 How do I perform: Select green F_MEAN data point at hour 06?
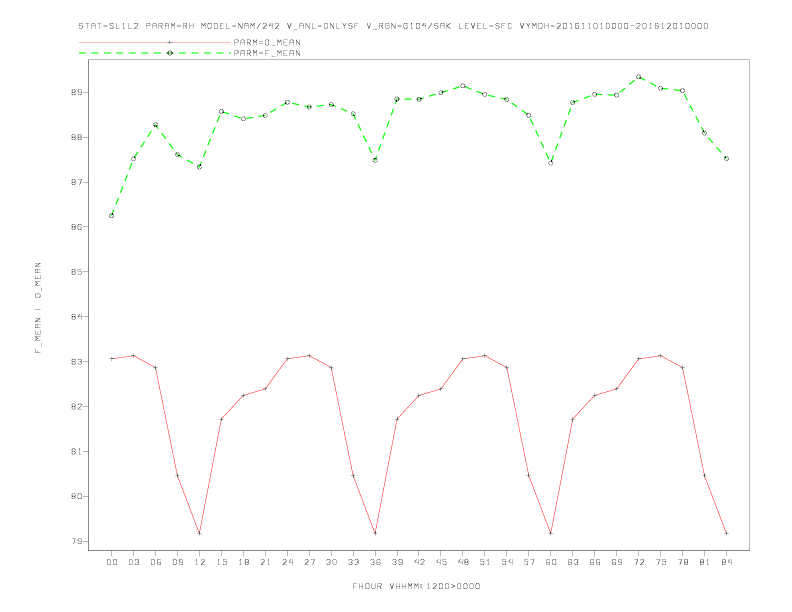coord(156,125)
